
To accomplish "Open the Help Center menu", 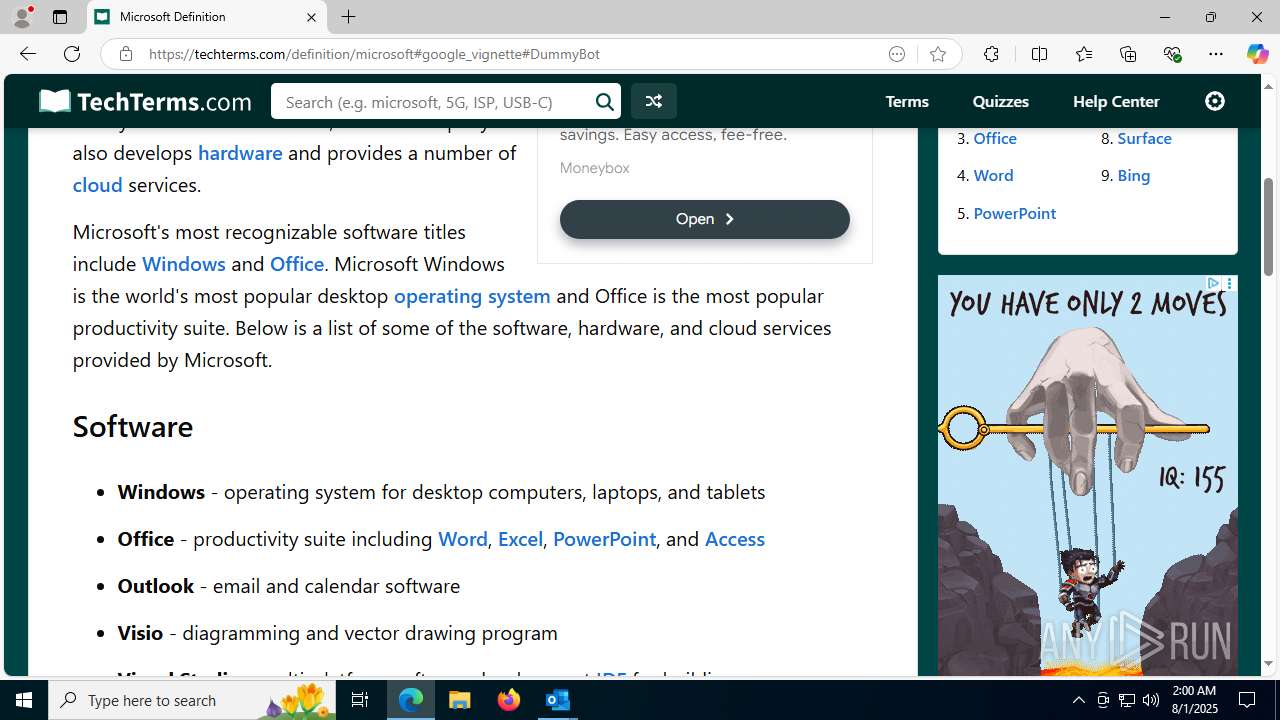I will tap(1116, 101).
